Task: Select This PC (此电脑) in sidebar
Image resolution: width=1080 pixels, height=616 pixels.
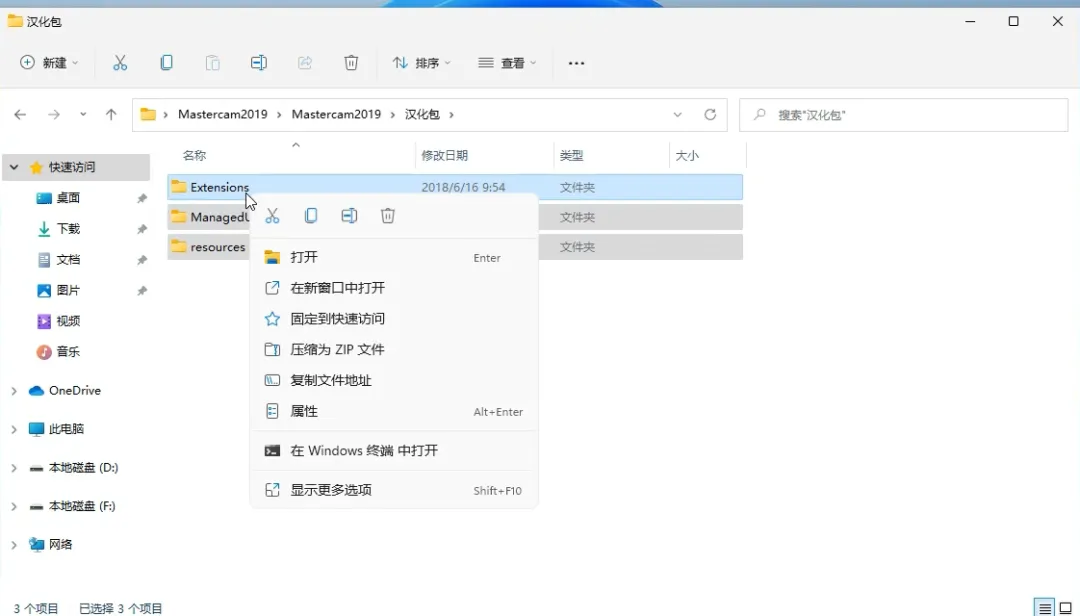Action: pos(66,429)
